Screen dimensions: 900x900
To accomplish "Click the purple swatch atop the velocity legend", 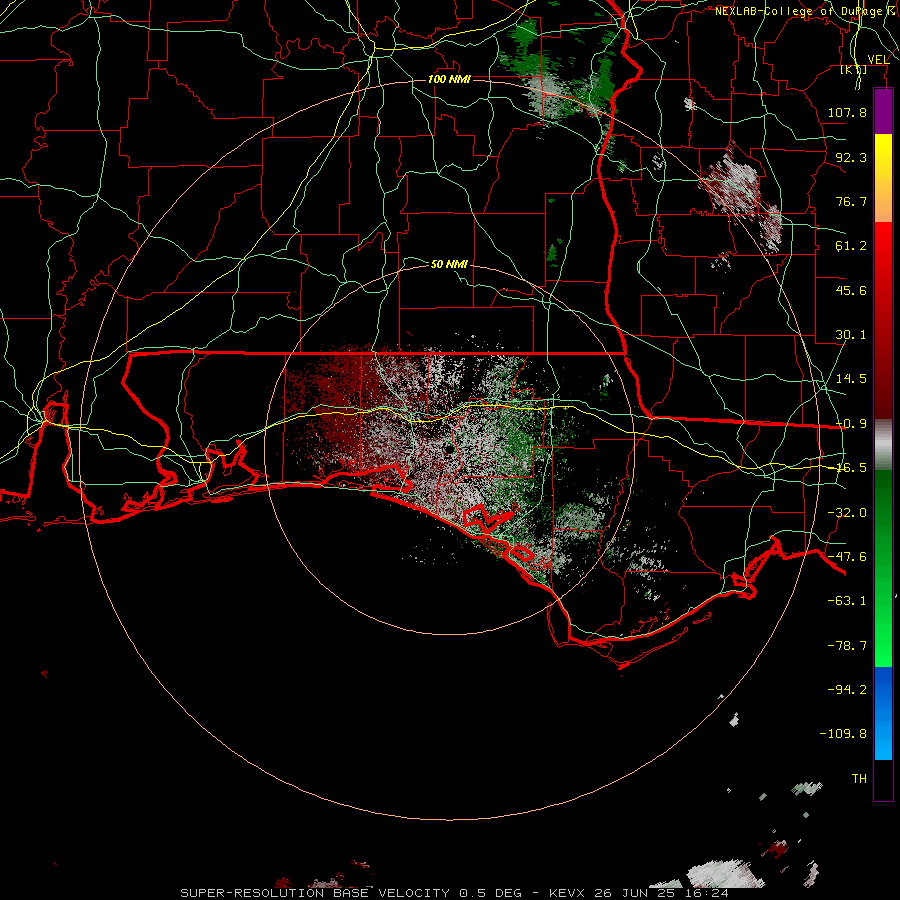I will click(883, 111).
